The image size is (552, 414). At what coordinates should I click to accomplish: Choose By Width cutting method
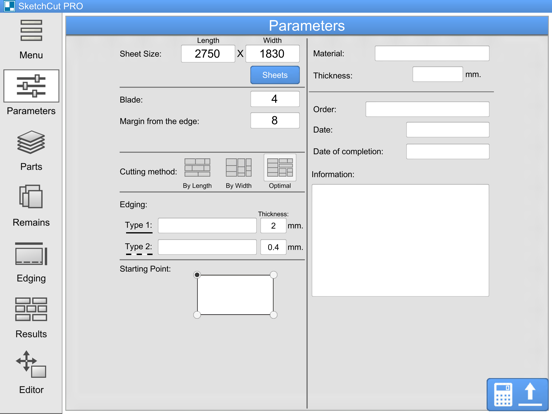[x=239, y=173]
